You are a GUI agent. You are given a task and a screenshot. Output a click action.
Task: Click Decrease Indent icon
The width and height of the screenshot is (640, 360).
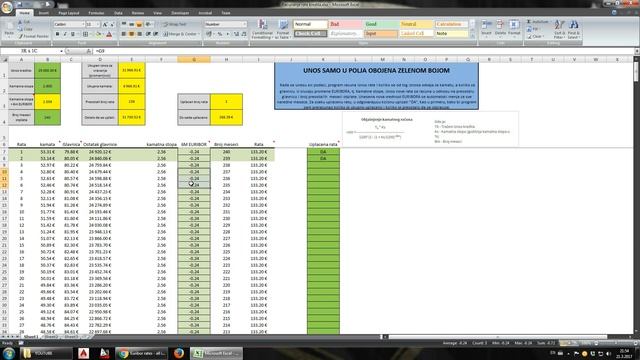click(148, 34)
